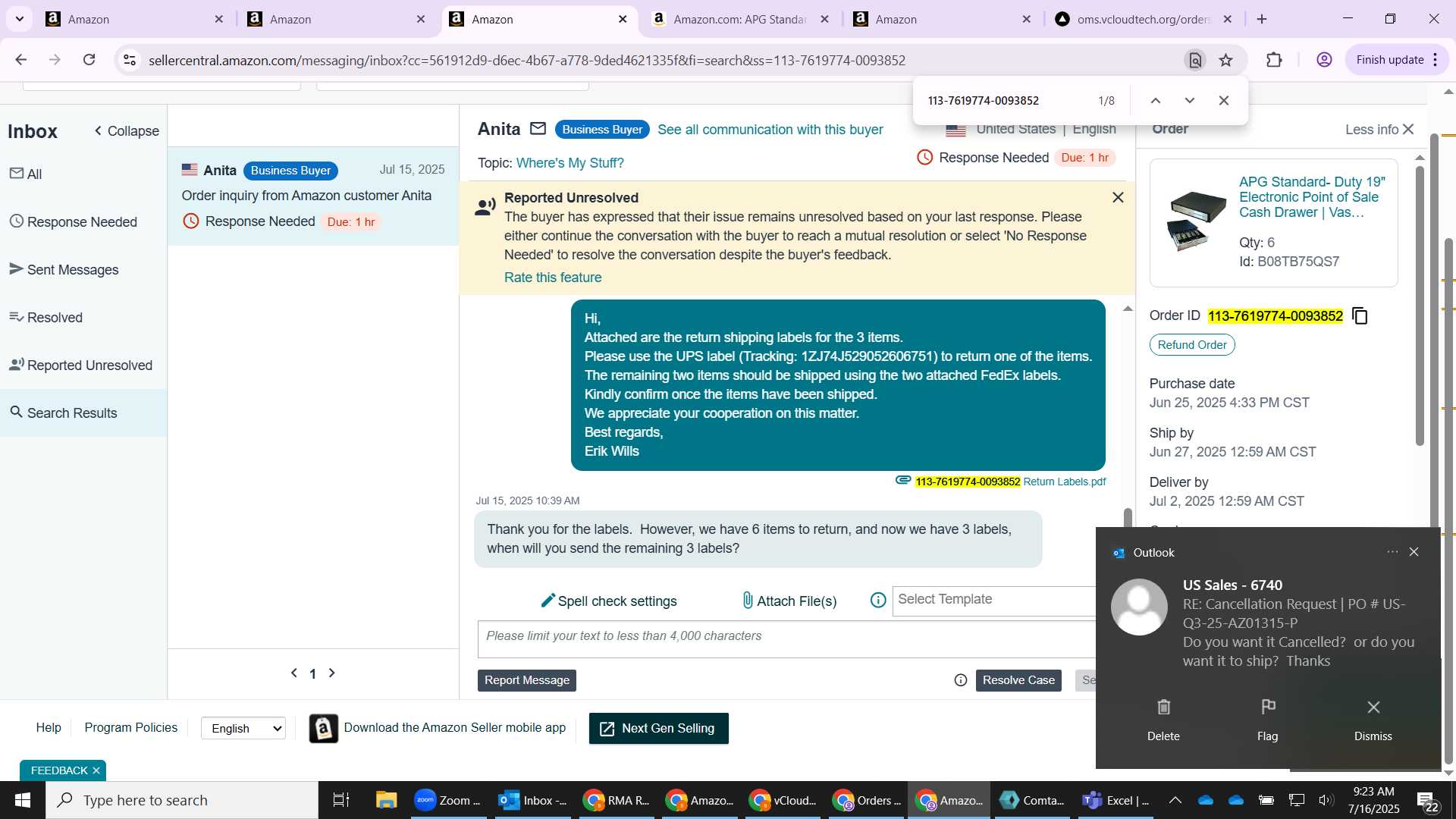Image resolution: width=1456 pixels, height=819 pixels.
Task: Go to previous match in find bar
Action: (1156, 101)
